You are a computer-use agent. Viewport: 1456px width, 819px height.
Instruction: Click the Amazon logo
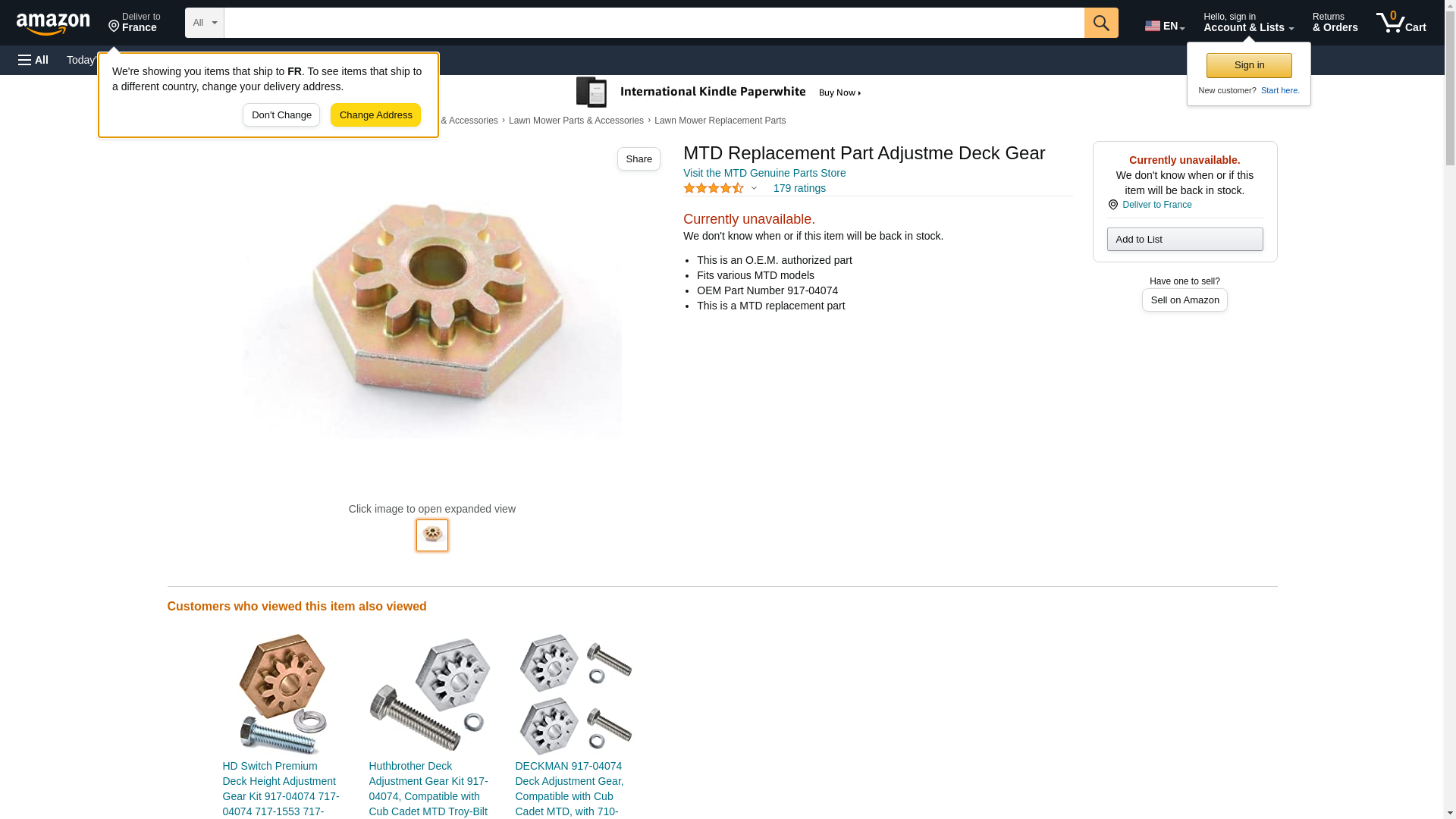pos(53,24)
